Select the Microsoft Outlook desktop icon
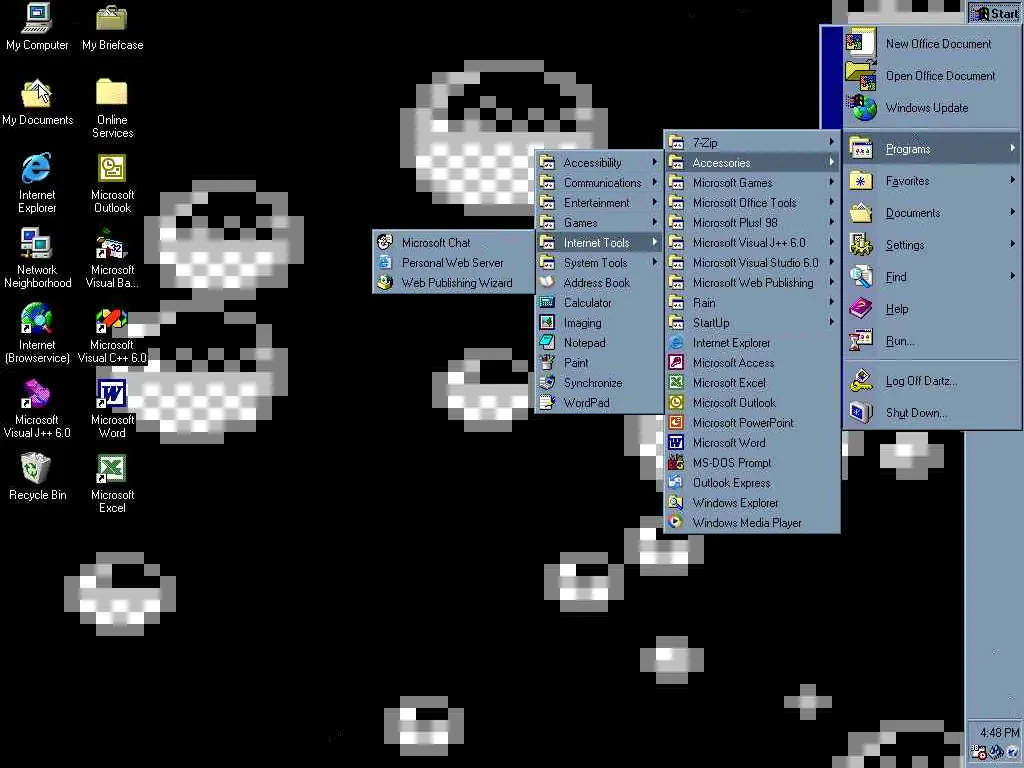This screenshot has width=1024, height=768. (112, 184)
